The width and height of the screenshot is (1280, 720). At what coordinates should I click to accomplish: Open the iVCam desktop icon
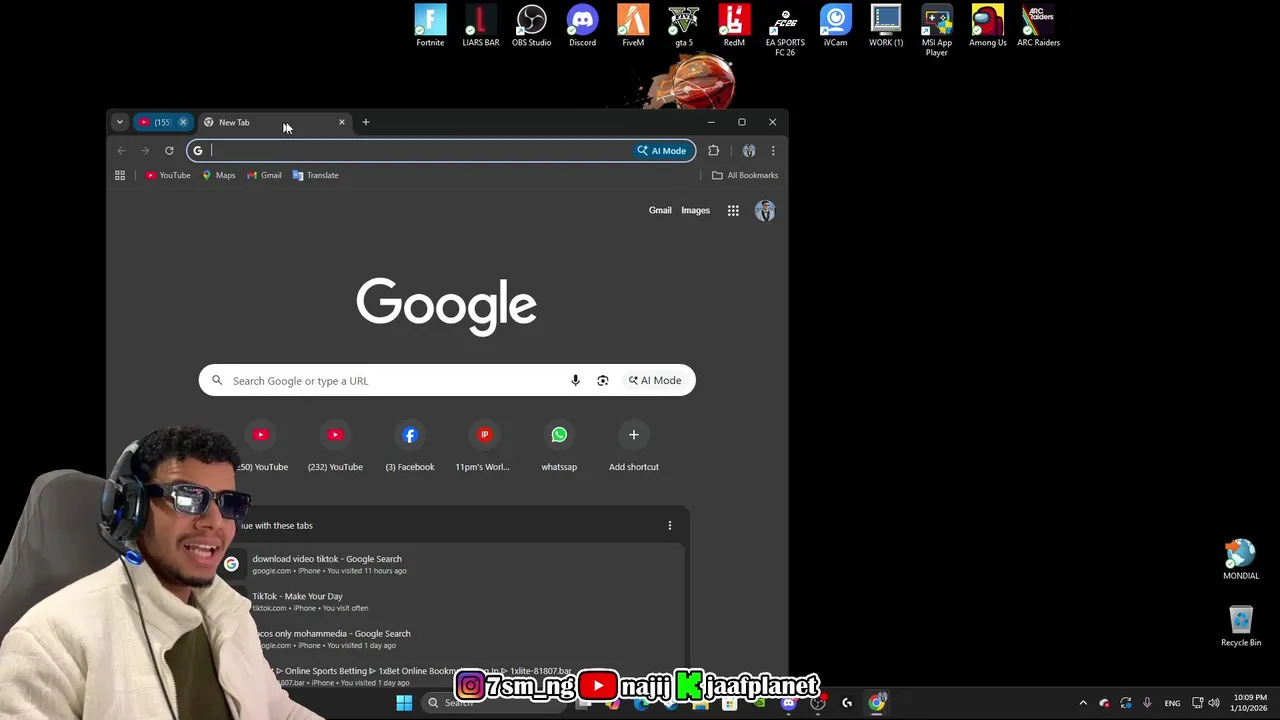835,26
